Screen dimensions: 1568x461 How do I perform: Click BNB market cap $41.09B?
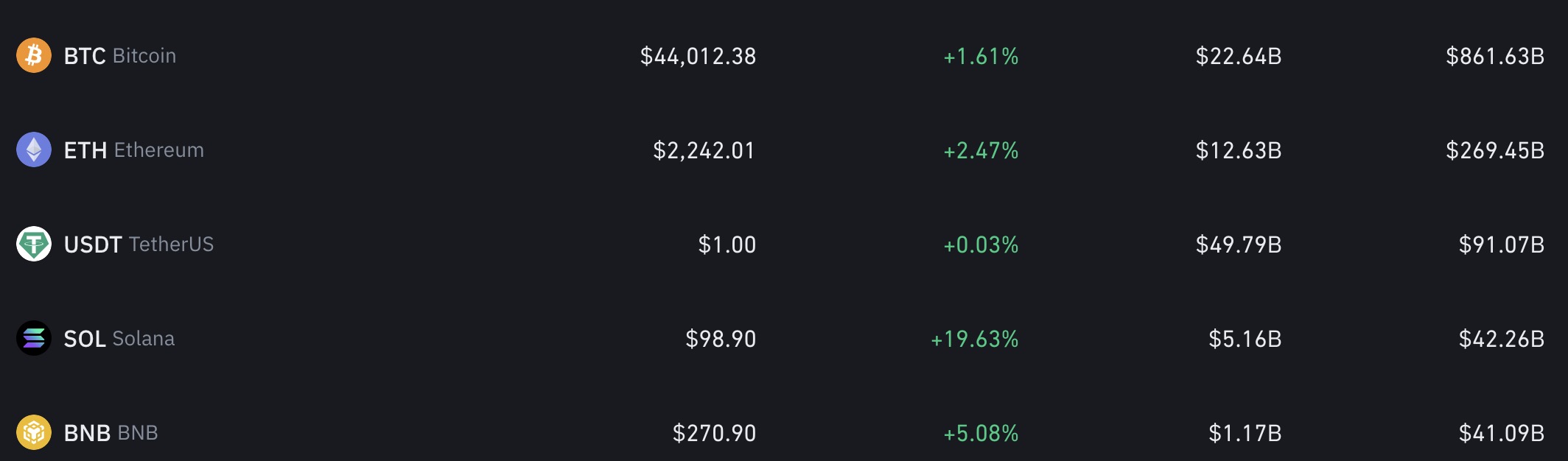[x=1502, y=433]
